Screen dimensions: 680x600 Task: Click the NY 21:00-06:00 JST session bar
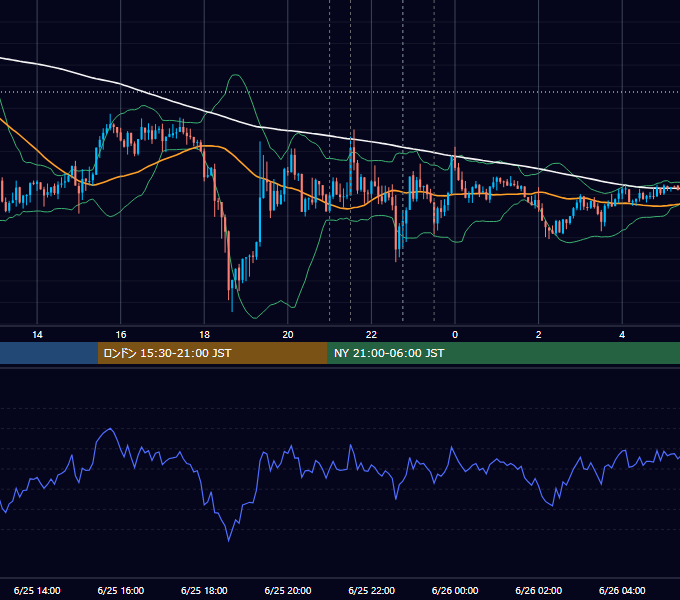(503, 353)
